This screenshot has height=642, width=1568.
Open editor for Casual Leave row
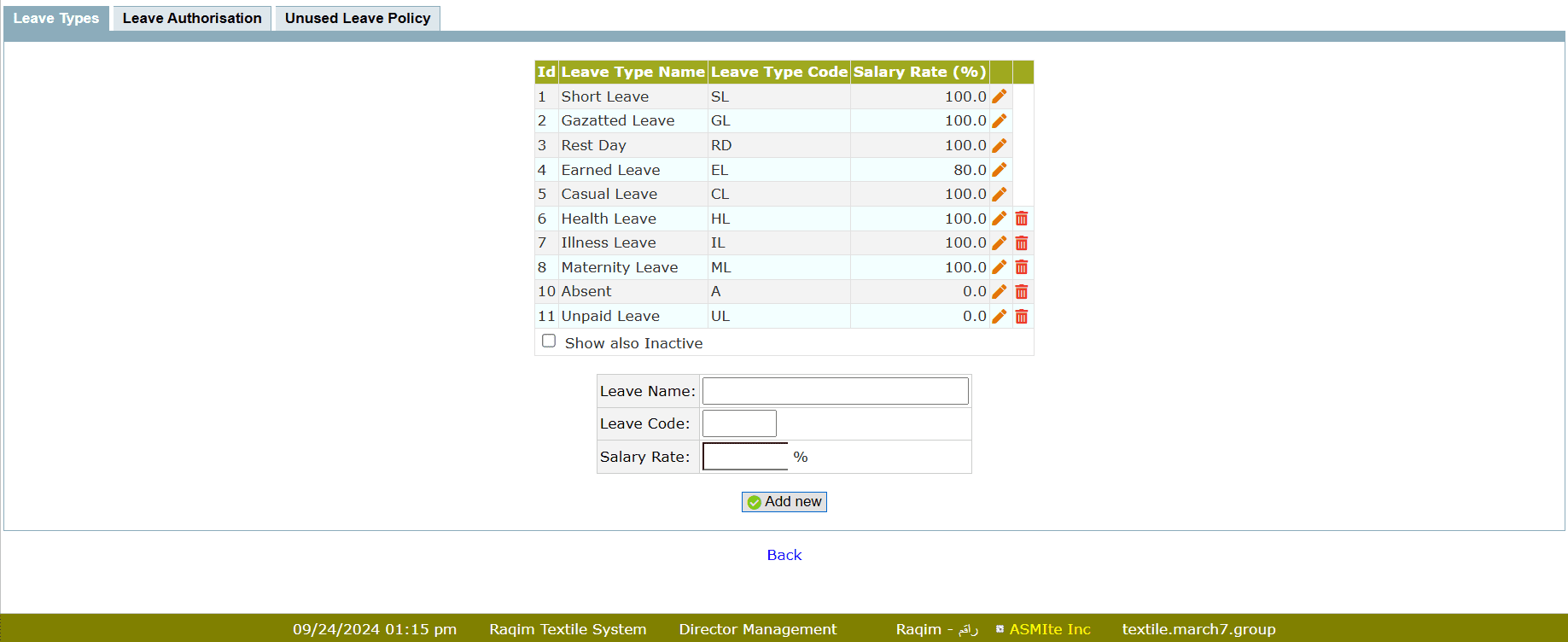click(999, 195)
